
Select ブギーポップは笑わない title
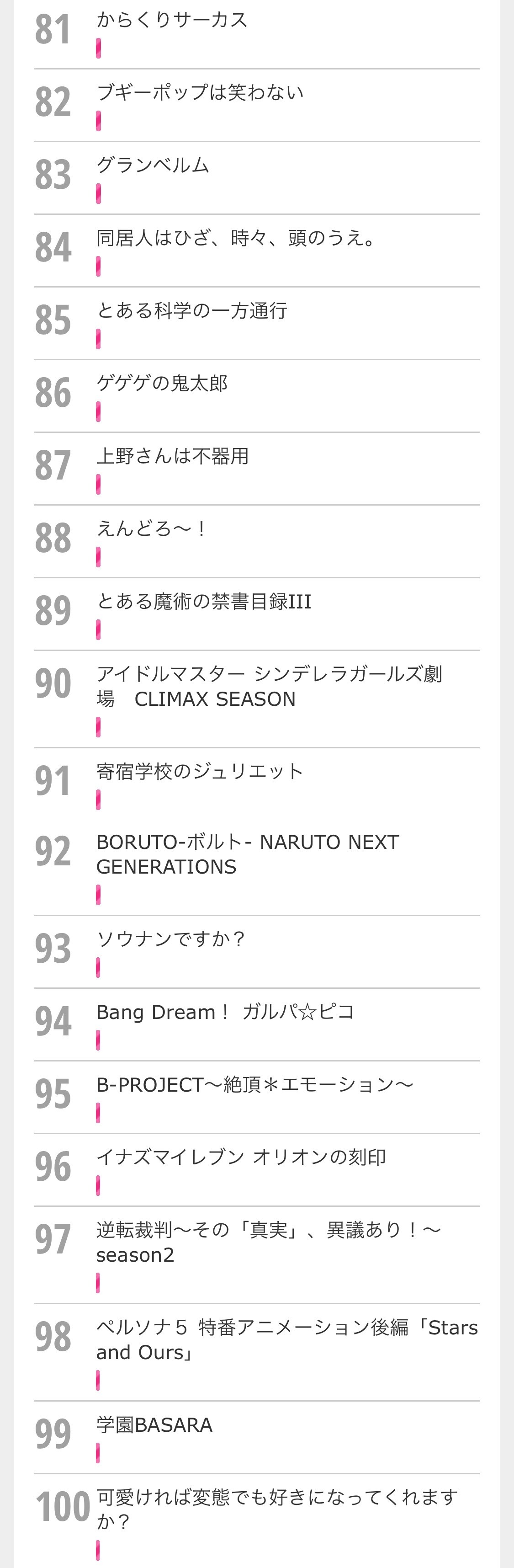(x=200, y=92)
